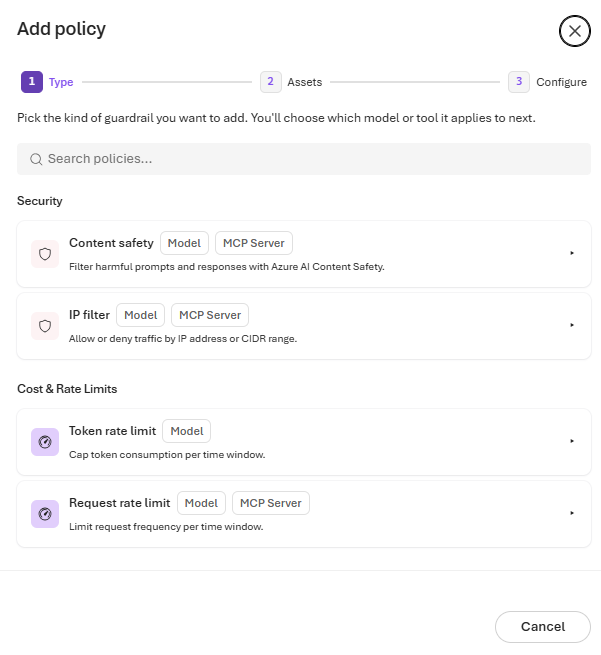The width and height of the screenshot is (601, 655).
Task: Click the Token rate limit gauge icon
Action: [45, 442]
